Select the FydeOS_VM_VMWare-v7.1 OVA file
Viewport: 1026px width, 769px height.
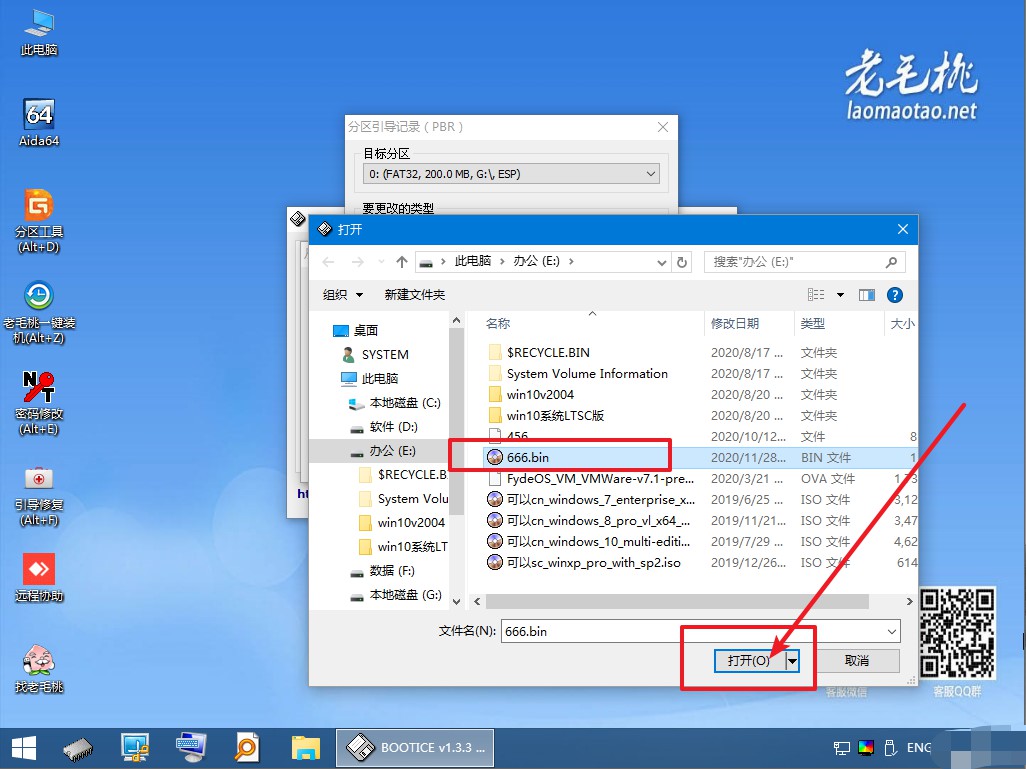pos(600,478)
